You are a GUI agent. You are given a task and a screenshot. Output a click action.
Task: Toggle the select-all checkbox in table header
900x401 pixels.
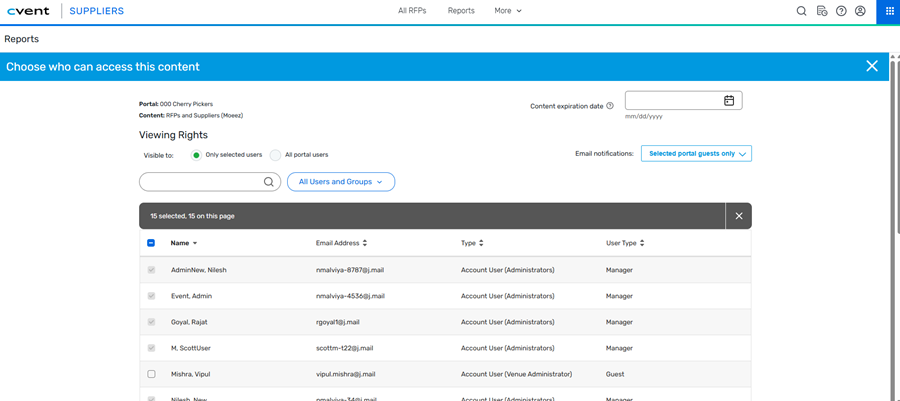(151, 243)
